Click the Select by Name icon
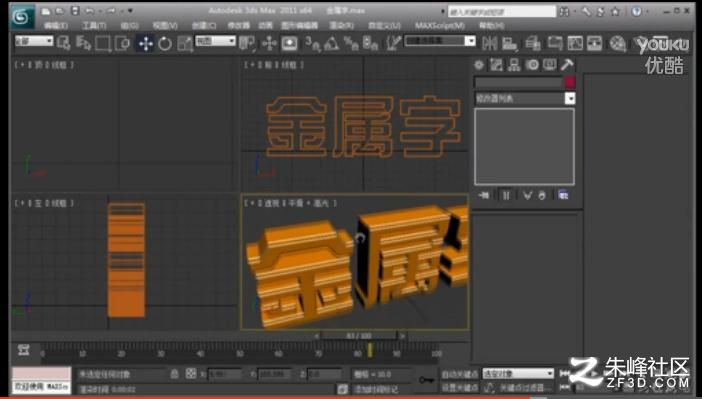The image size is (702, 399). [83, 43]
